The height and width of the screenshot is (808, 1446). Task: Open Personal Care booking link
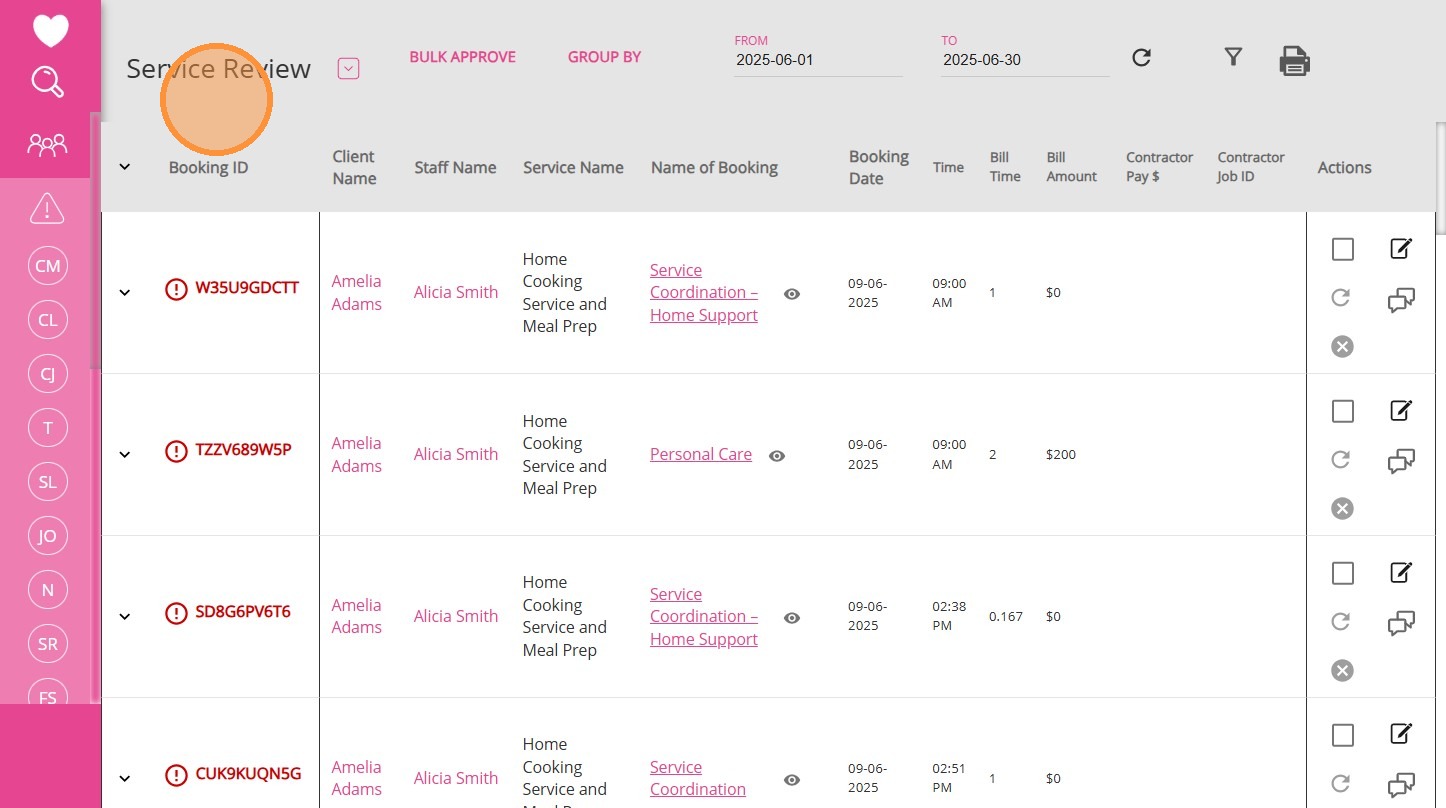pos(700,454)
